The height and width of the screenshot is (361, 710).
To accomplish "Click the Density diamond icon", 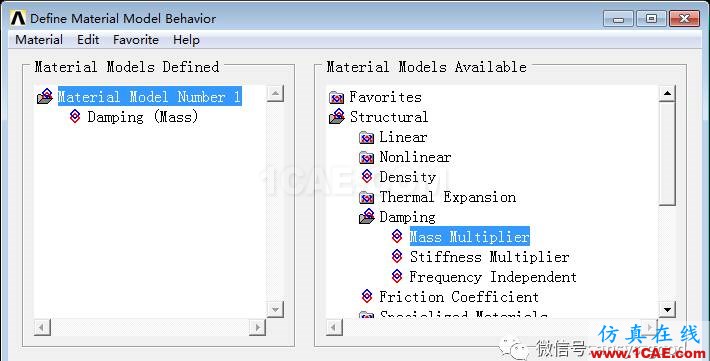I will pyautogui.click(x=367, y=176).
